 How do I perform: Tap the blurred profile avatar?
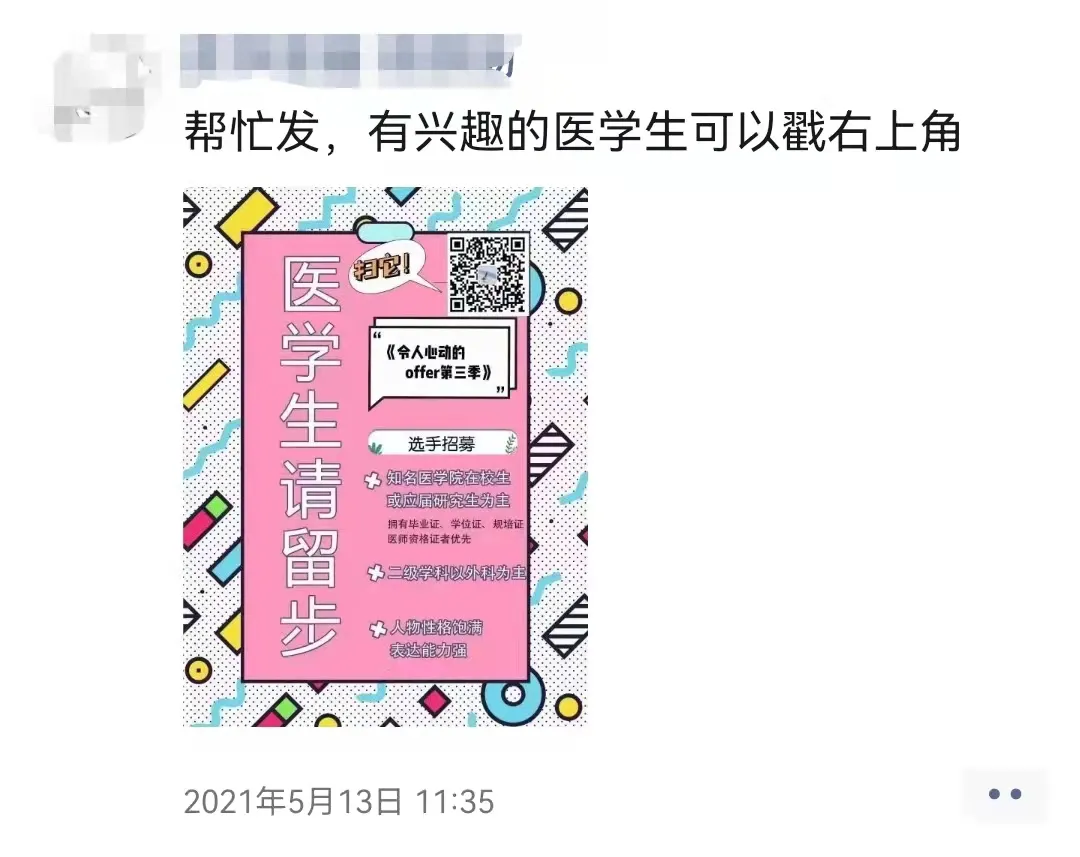[100, 88]
